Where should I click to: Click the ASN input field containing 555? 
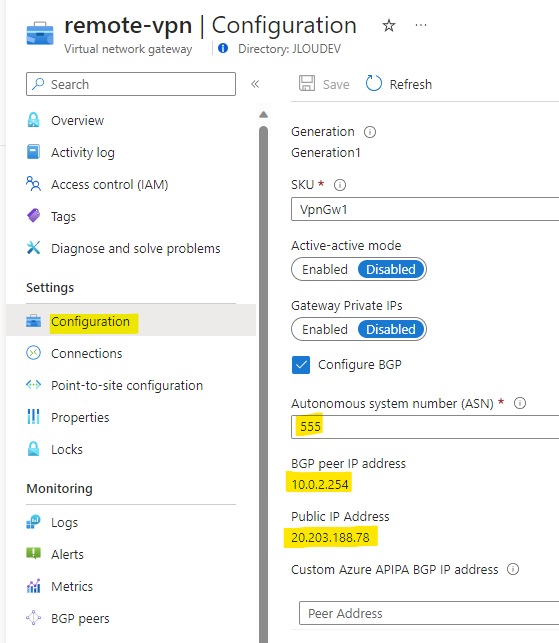tap(425, 427)
